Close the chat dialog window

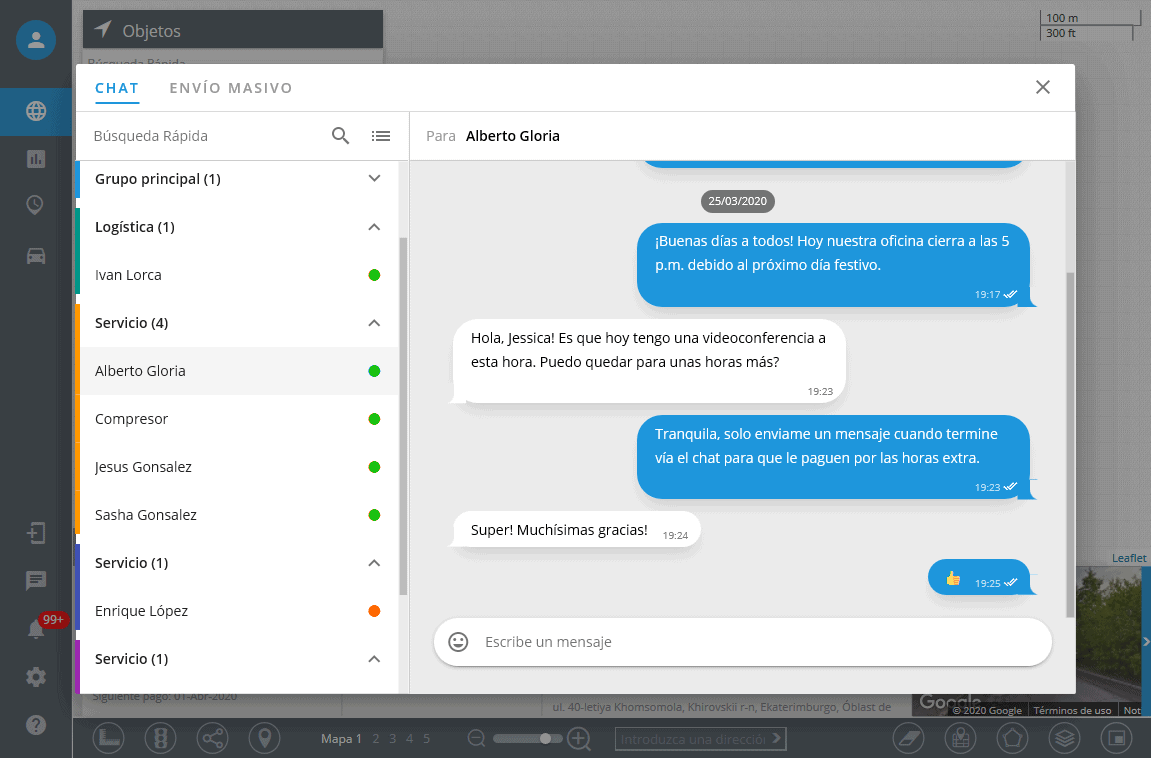pyautogui.click(x=1043, y=87)
